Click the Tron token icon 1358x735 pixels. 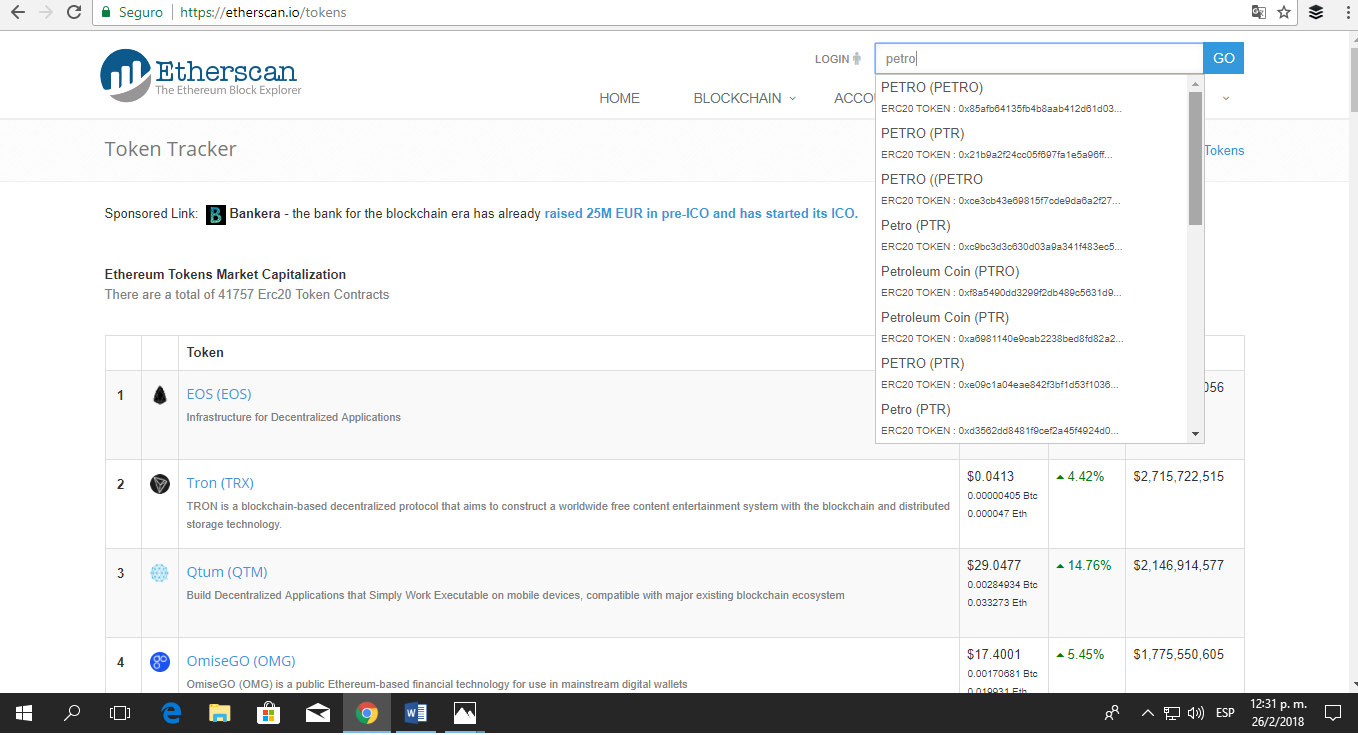(x=160, y=485)
